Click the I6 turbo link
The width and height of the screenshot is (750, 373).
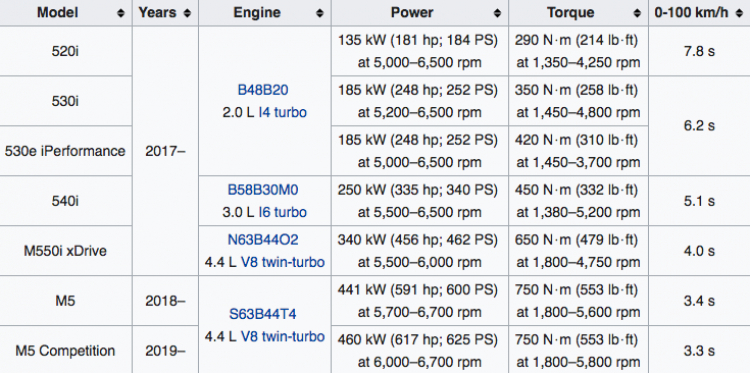282,212
